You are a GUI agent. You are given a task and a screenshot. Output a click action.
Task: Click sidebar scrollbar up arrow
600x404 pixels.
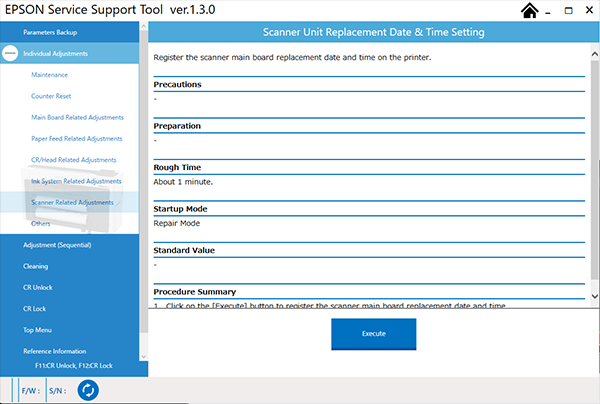143,26
